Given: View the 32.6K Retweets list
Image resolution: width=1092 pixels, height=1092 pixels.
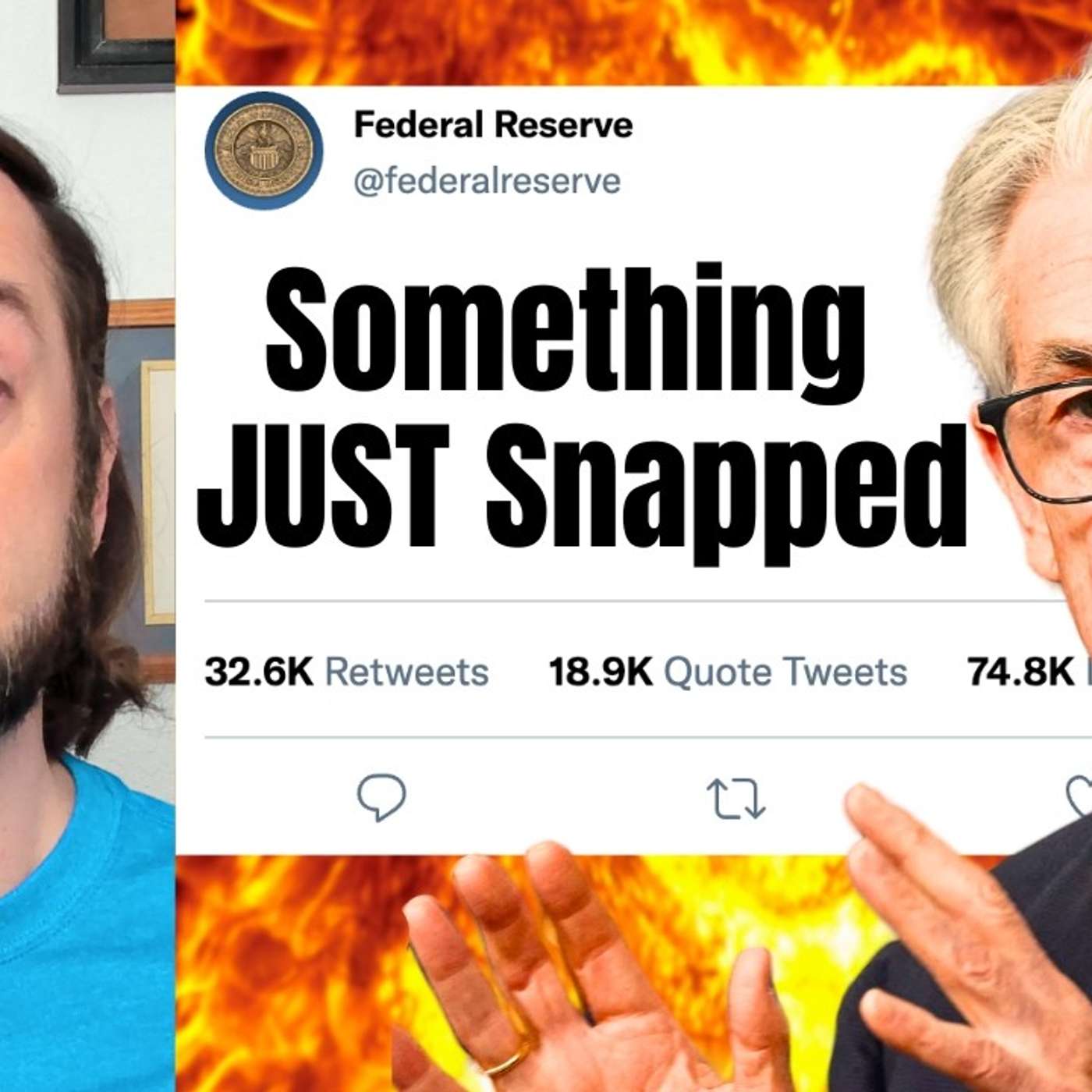Looking at the screenshot, I should tap(346, 672).
